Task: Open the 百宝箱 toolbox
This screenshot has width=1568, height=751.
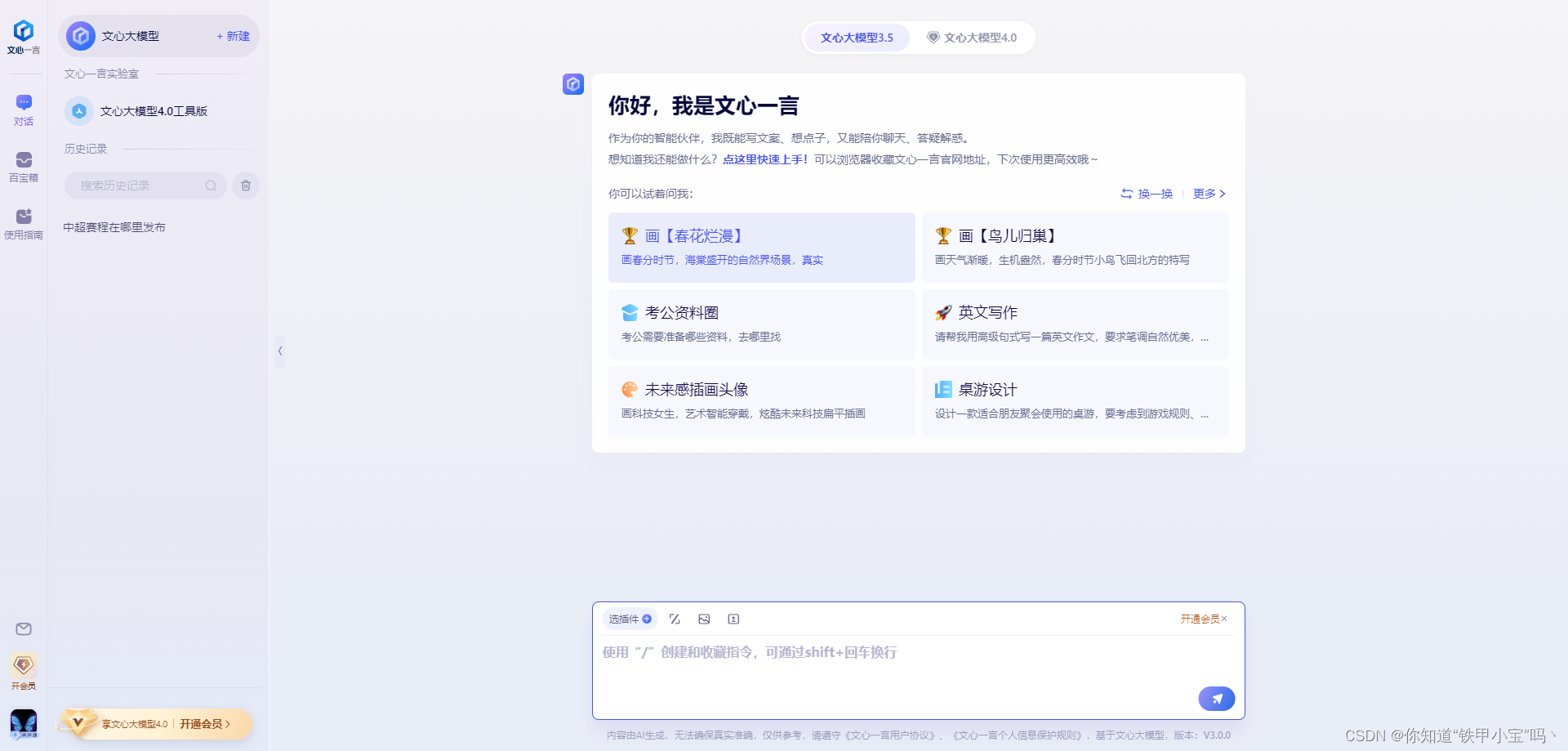Action: coord(24,167)
